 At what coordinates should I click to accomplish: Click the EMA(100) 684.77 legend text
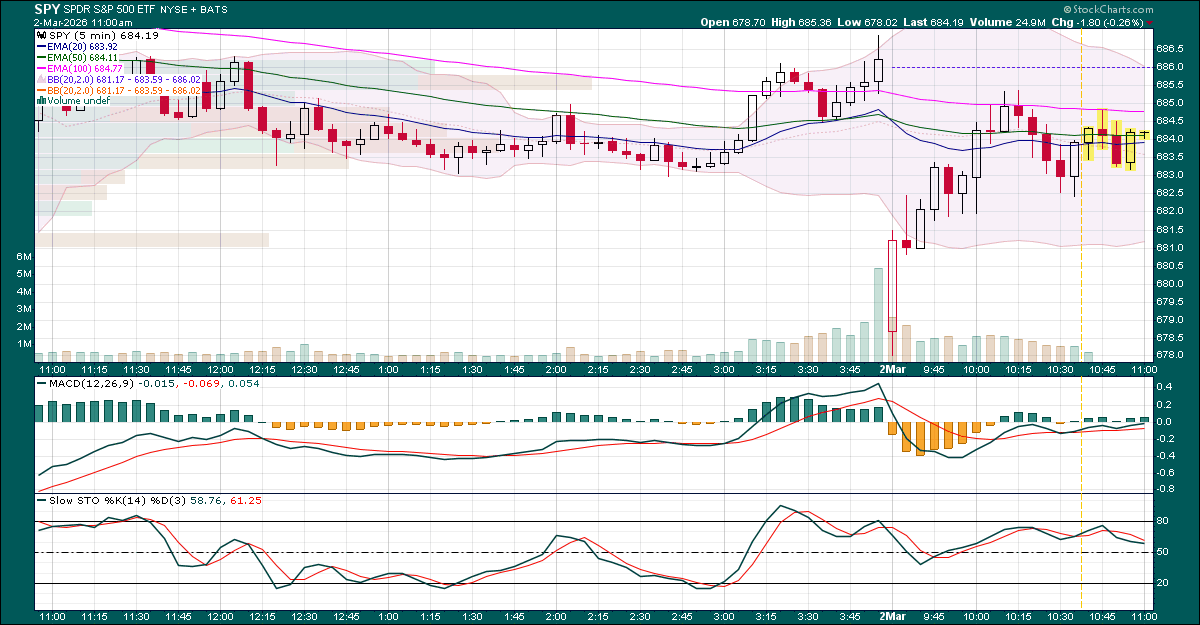click(85, 68)
